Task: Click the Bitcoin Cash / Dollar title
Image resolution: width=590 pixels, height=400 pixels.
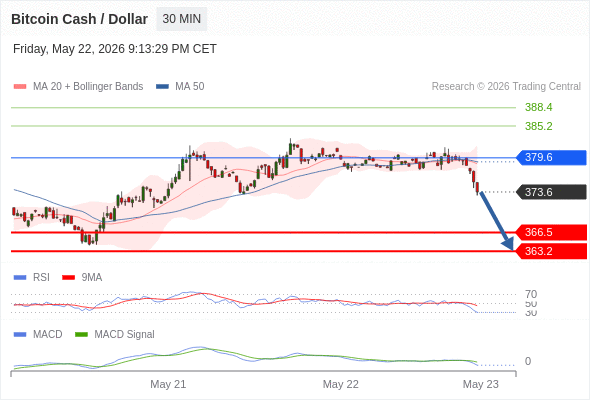Action: click(x=79, y=19)
